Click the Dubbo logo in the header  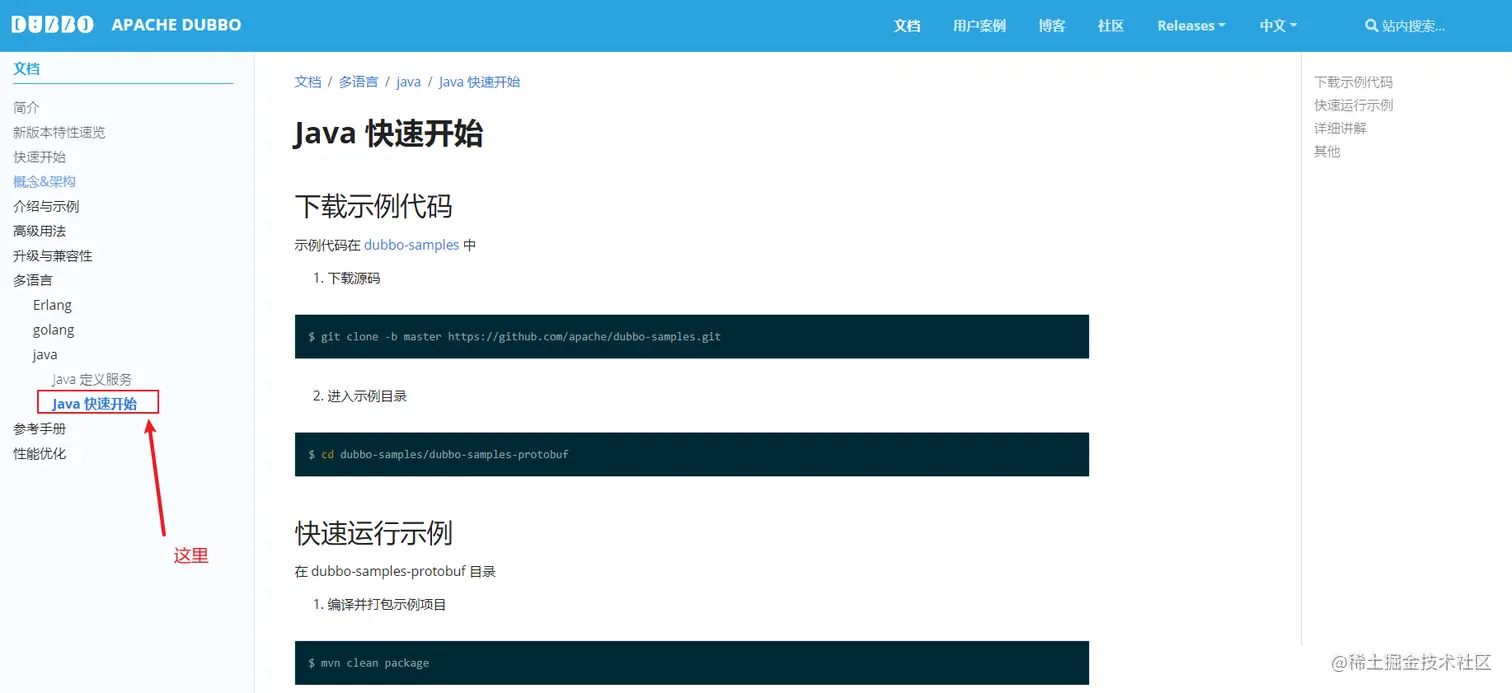pos(52,24)
